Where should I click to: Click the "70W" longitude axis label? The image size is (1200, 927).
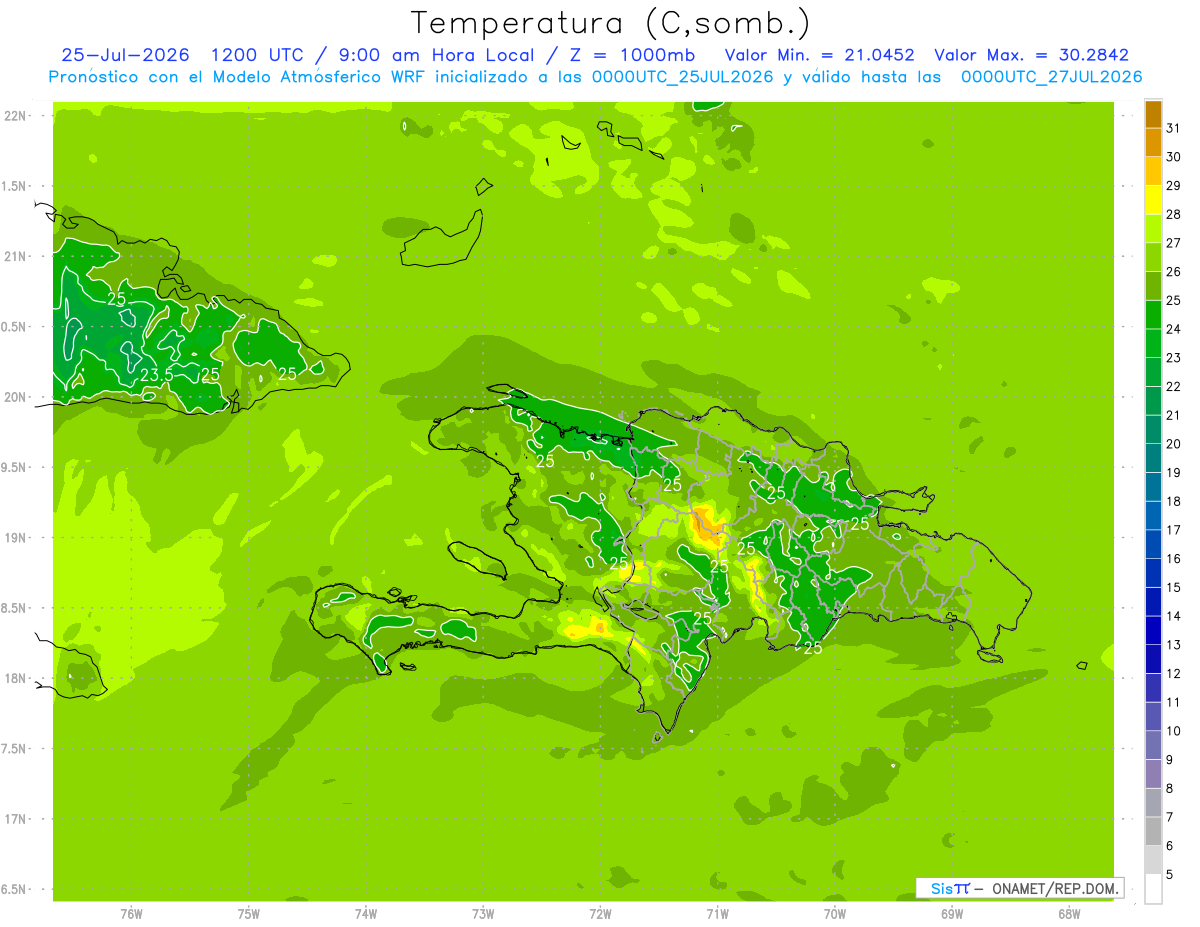[835, 913]
